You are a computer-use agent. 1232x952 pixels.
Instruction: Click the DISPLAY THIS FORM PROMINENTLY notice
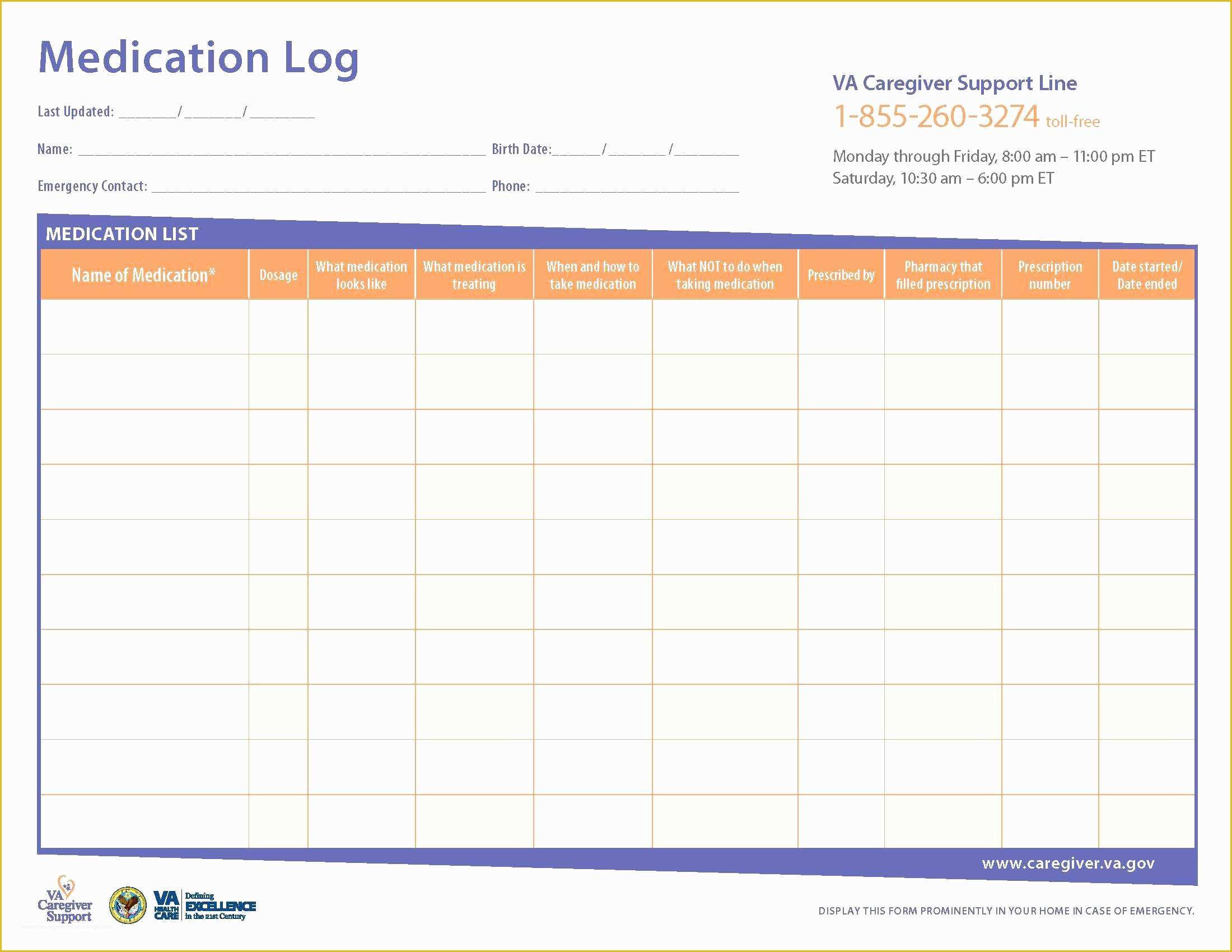[x=1006, y=911]
